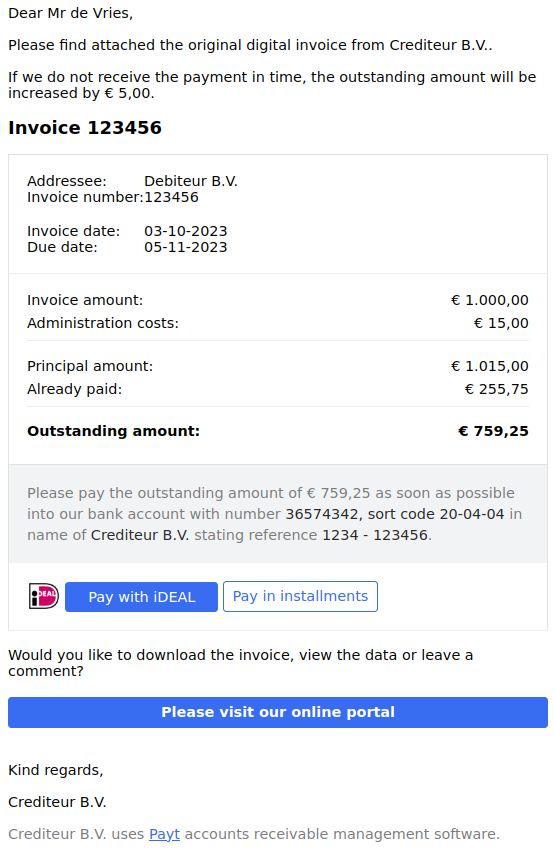This screenshot has width=554, height=855.
Task: Click the Crediteur B.V. signature line
Action: (x=57, y=802)
